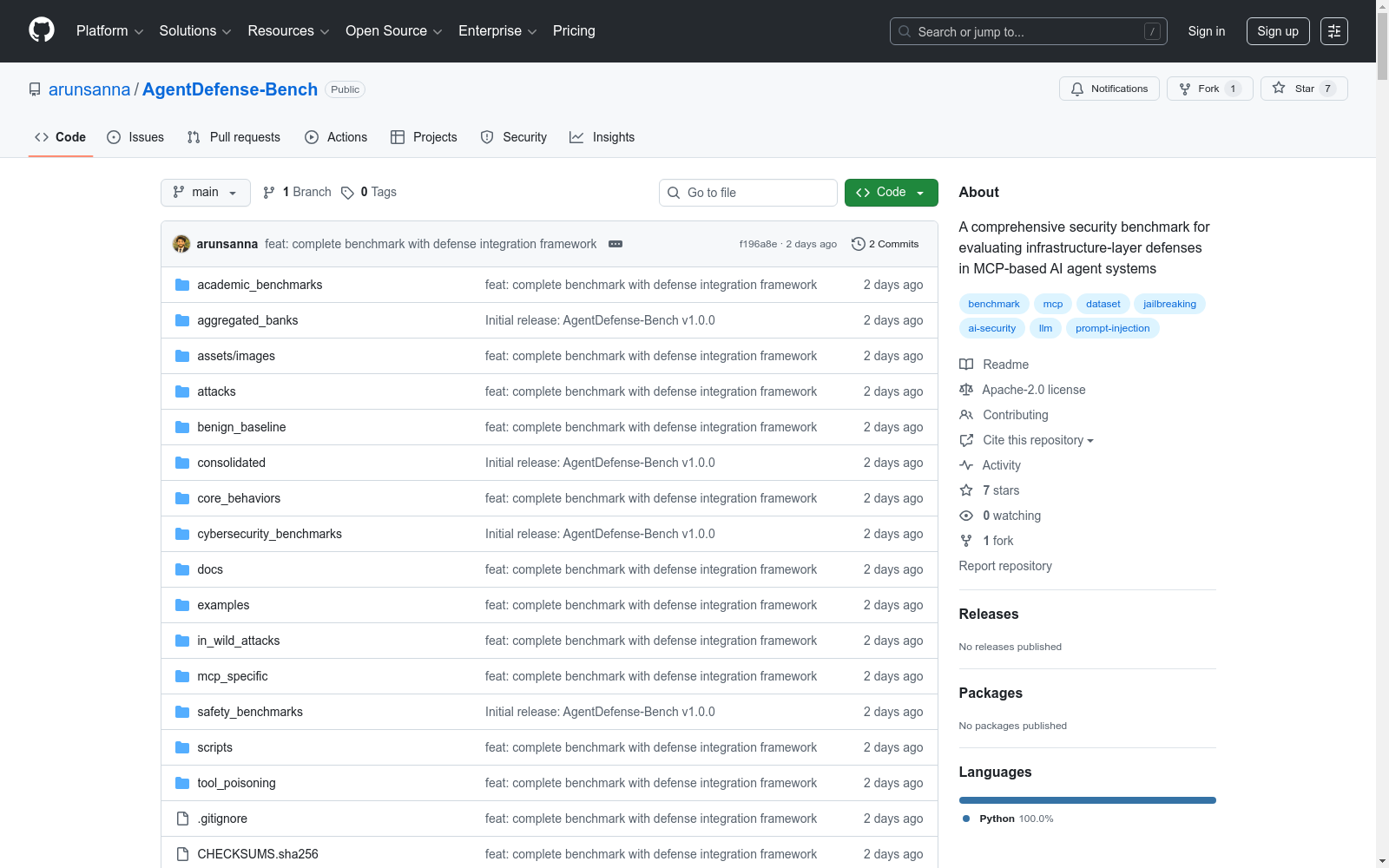Click file icon for CHECKSUMS.sha256
Screen dimensions: 1389x868
tap(182, 854)
